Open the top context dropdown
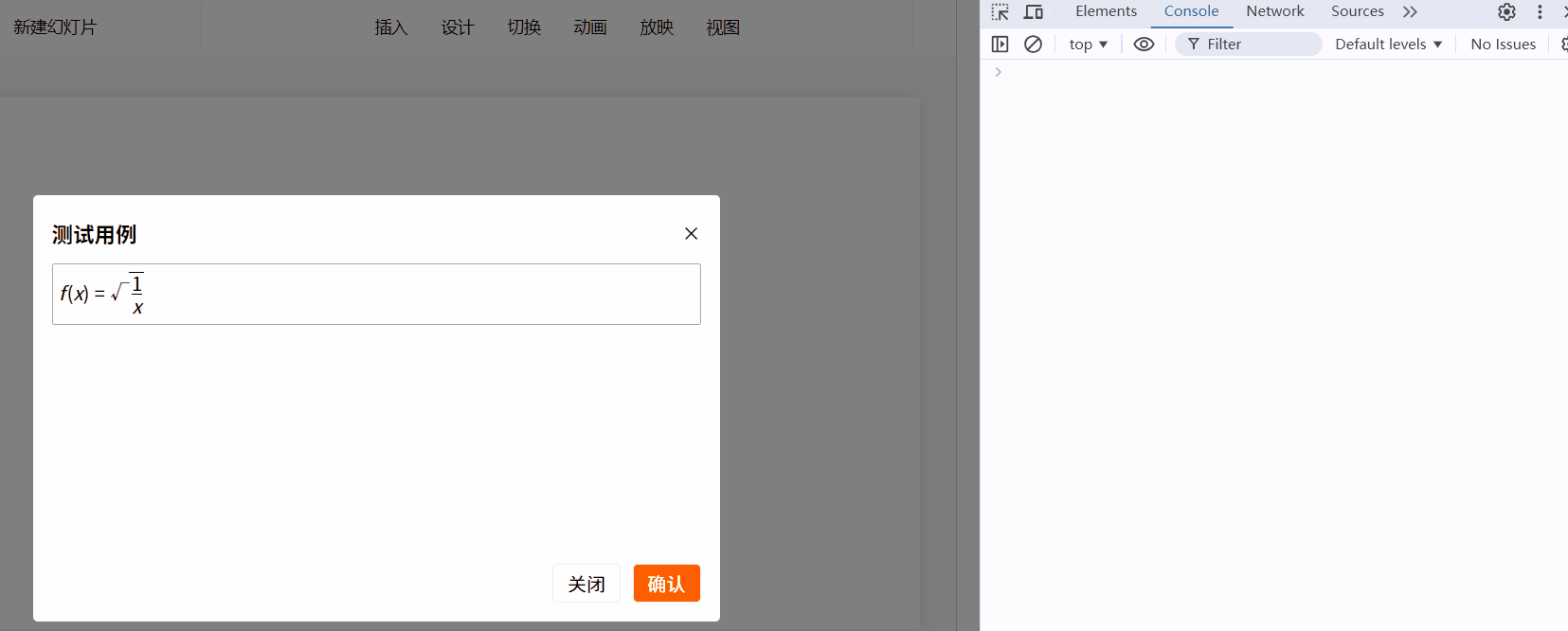 pyautogui.click(x=1088, y=45)
